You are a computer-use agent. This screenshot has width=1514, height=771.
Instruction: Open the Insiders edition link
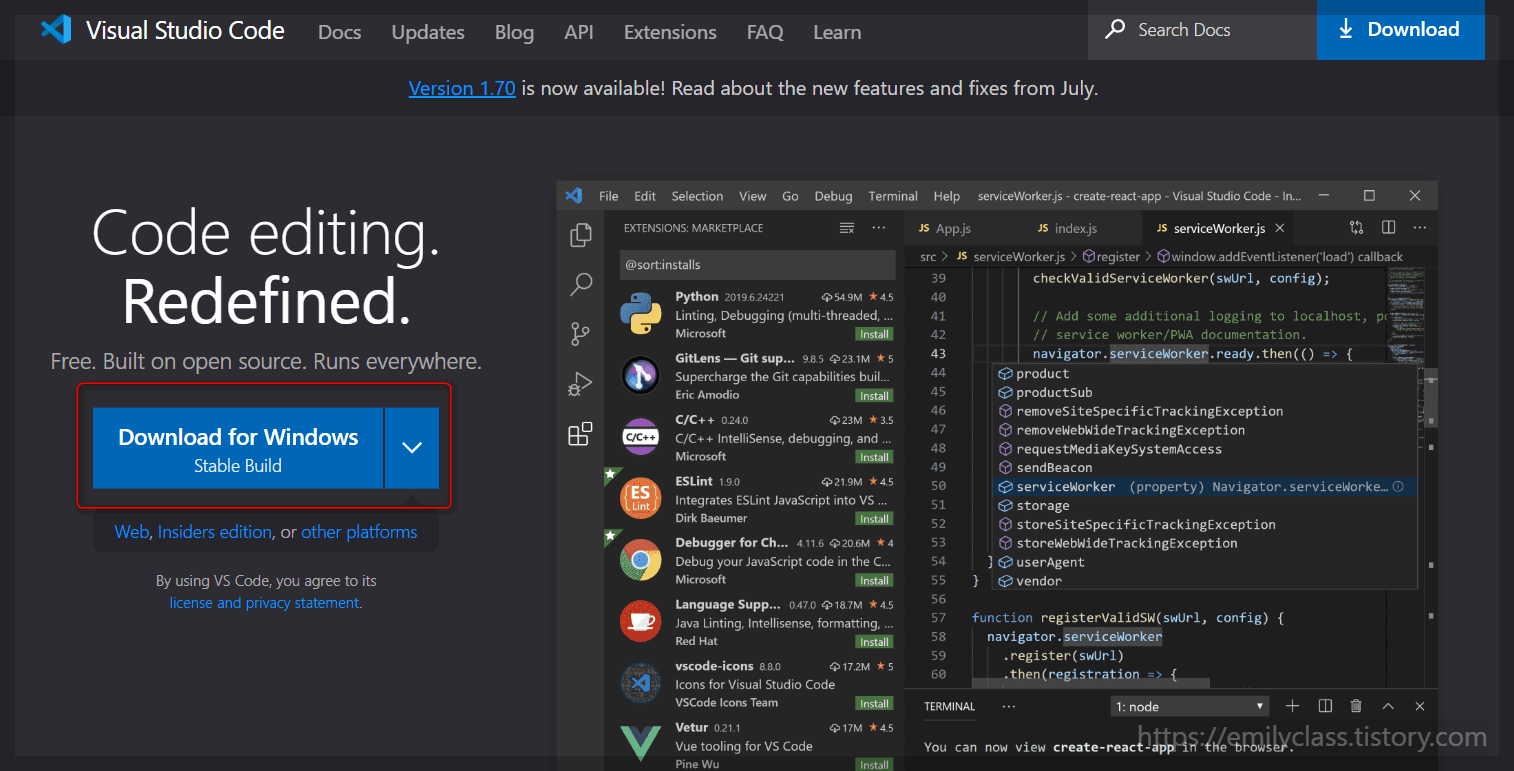click(214, 532)
